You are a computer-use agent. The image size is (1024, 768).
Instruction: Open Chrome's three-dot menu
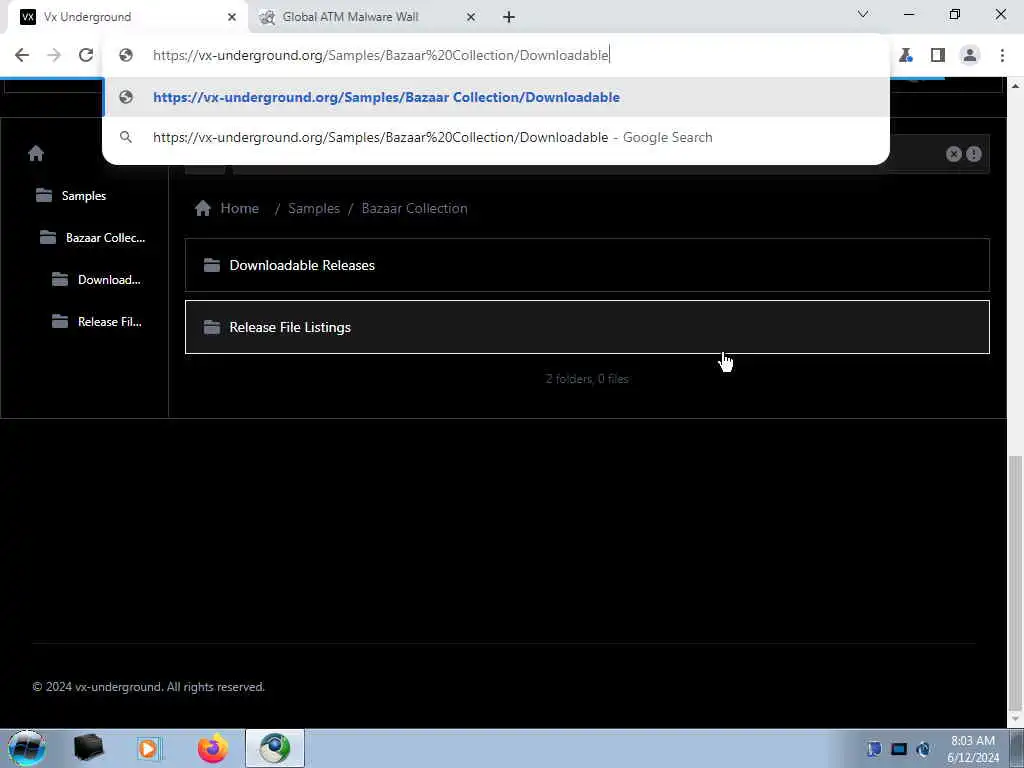tap(1002, 56)
